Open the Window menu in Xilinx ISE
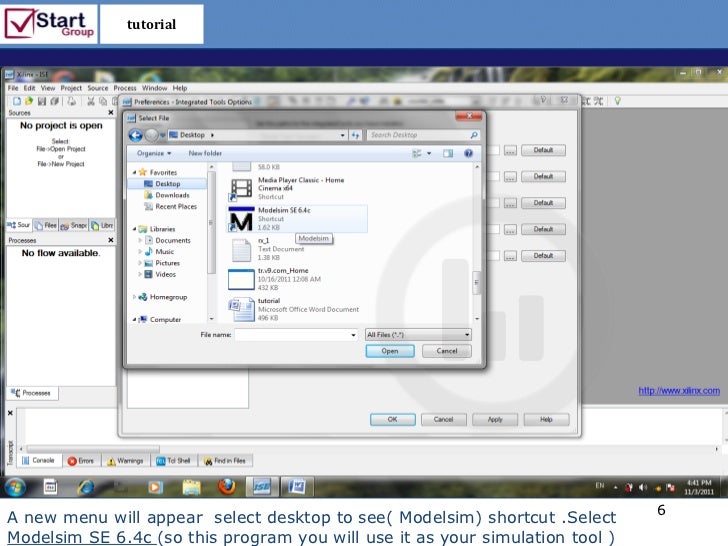728x546 pixels. pyautogui.click(x=155, y=88)
